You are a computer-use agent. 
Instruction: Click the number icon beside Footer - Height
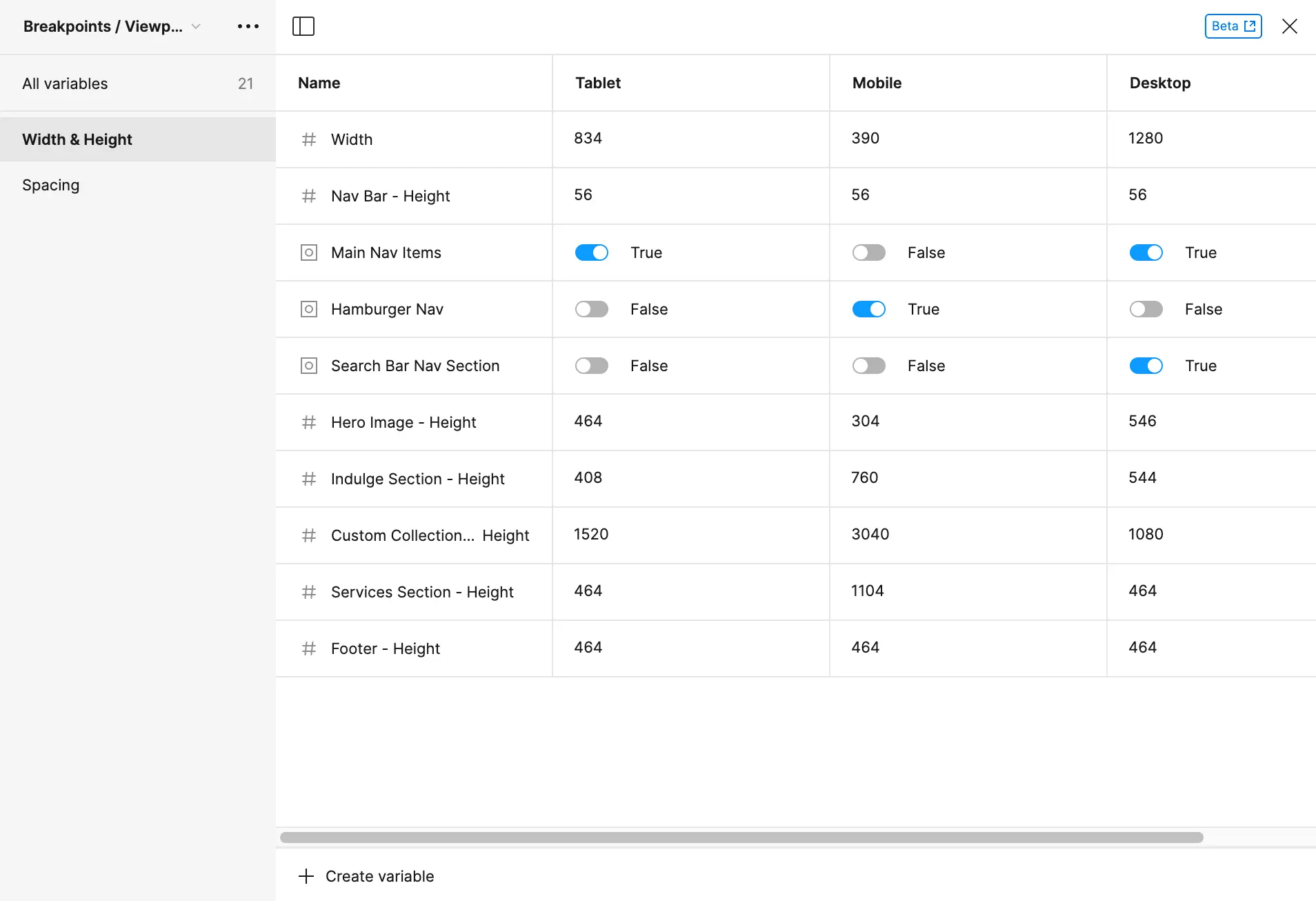pyautogui.click(x=309, y=648)
